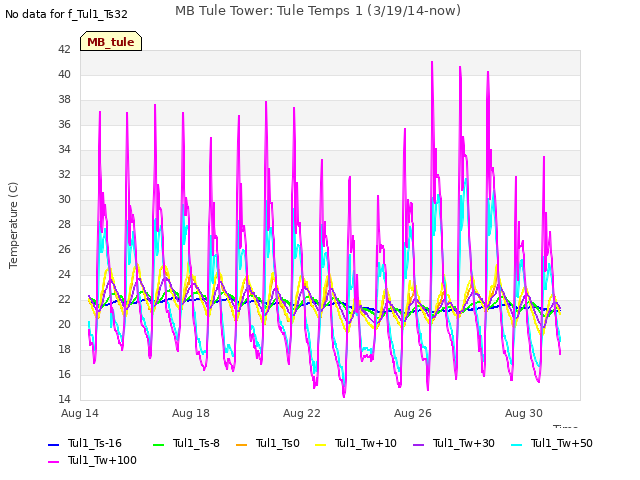Screen dimensions: 640x480
Task: Click the yellow Tul1_Tw+10 legend swatch
Action: [321, 444]
